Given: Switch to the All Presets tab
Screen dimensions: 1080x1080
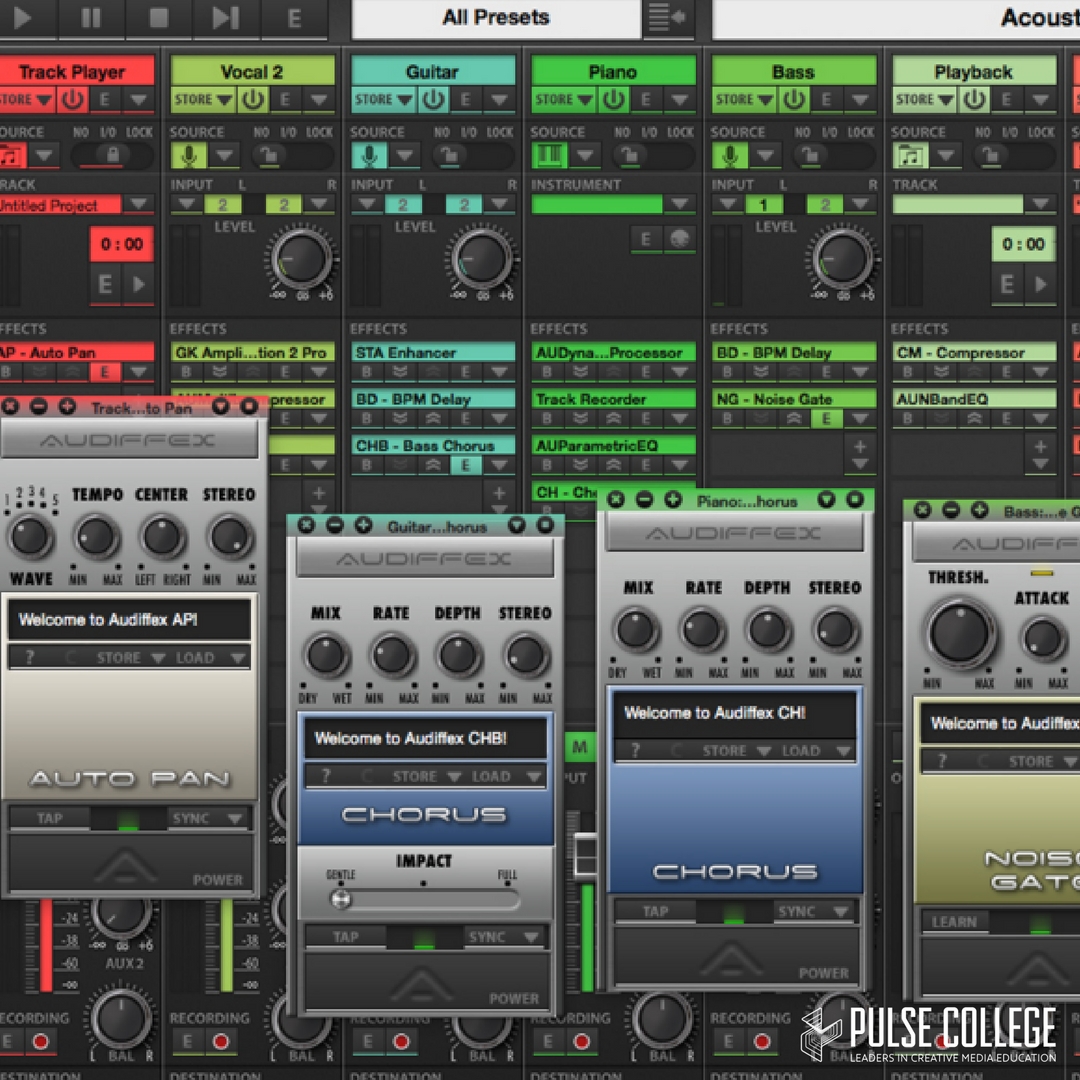Looking at the screenshot, I should [495, 17].
